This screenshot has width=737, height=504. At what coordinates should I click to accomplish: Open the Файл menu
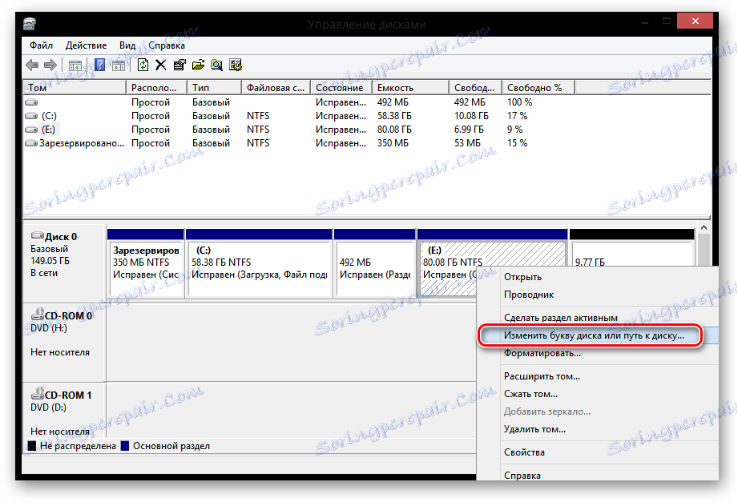(x=41, y=46)
